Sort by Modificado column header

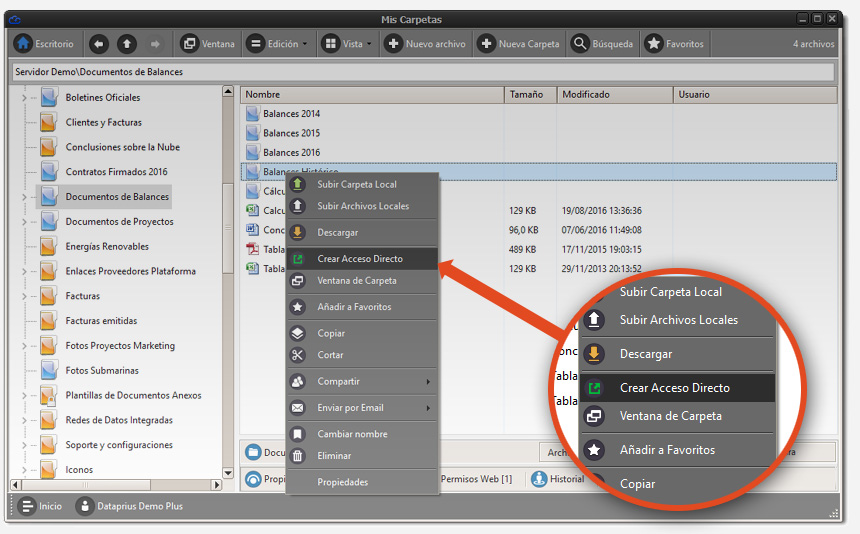click(615, 94)
